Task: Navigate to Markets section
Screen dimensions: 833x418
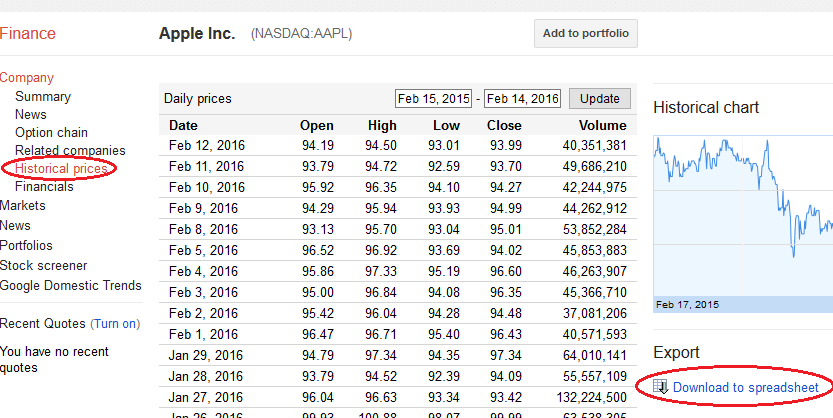Action: pos(22,205)
